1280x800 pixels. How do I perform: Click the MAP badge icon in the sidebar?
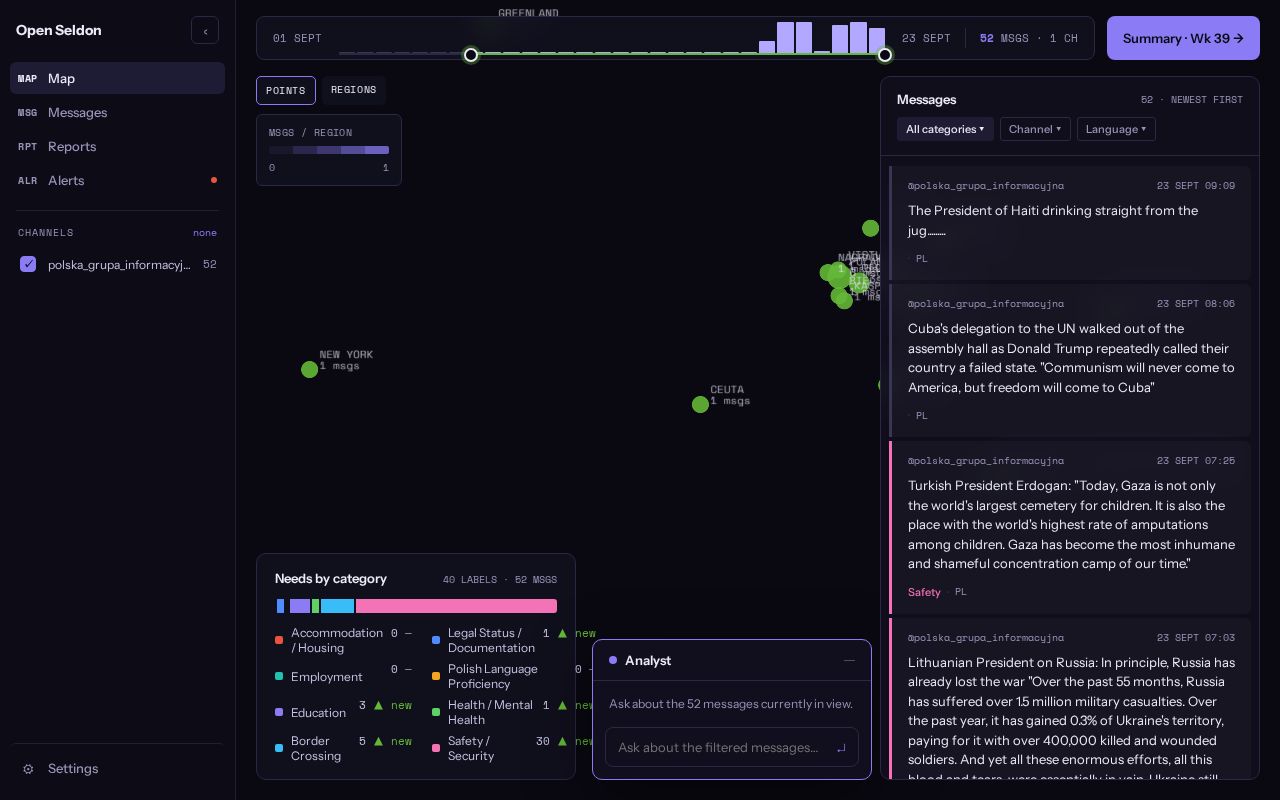click(27, 78)
